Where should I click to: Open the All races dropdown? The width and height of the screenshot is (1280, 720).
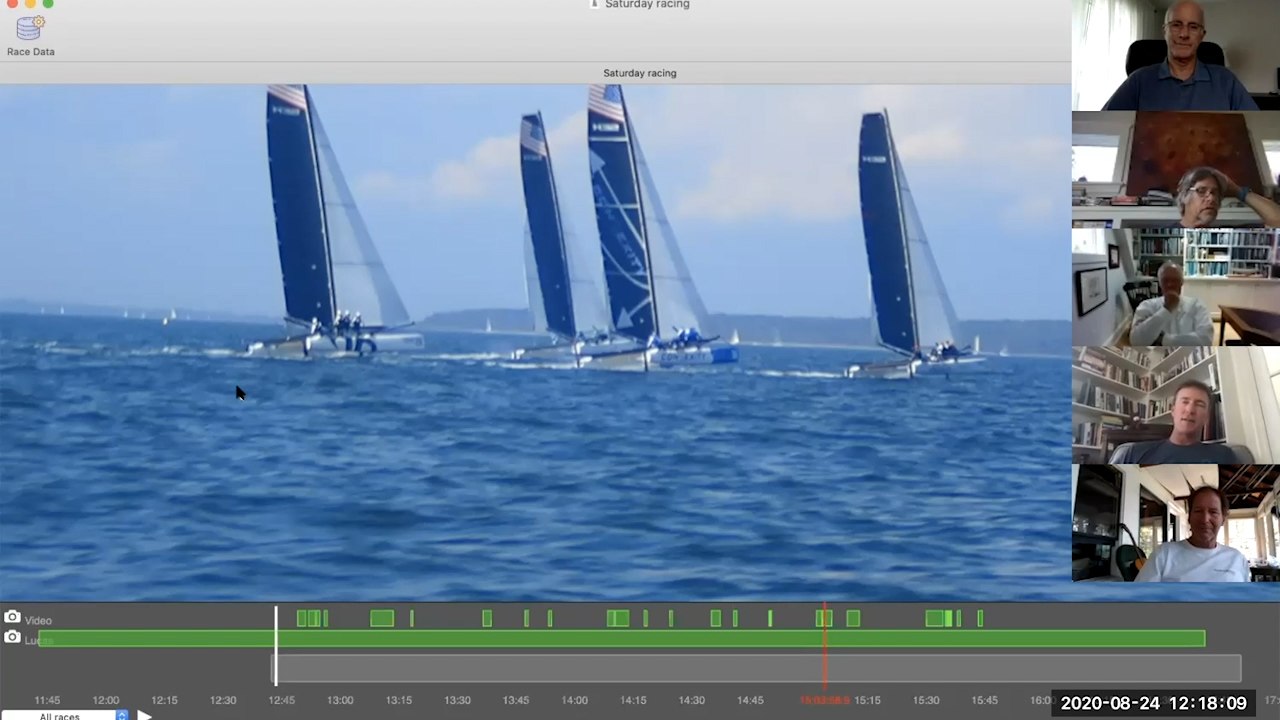pyautogui.click(x=66, y=716)
